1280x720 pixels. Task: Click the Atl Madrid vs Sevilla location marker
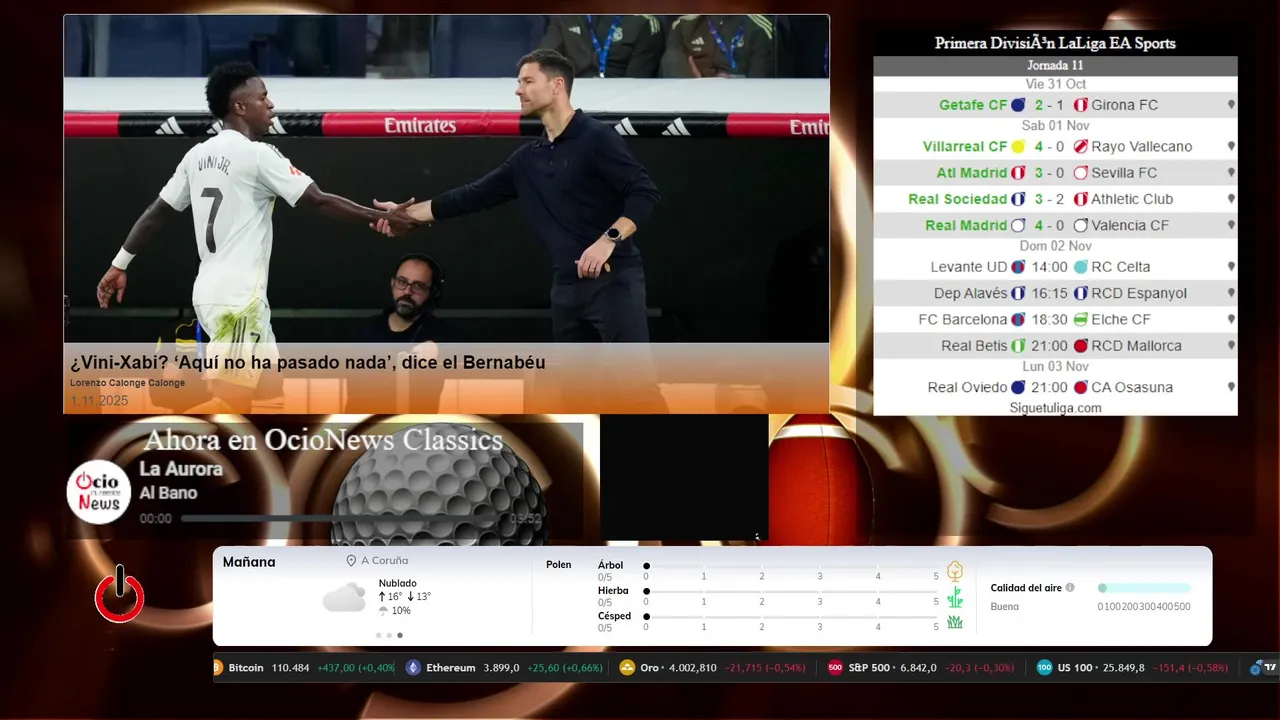click(x=1231, y=173)
